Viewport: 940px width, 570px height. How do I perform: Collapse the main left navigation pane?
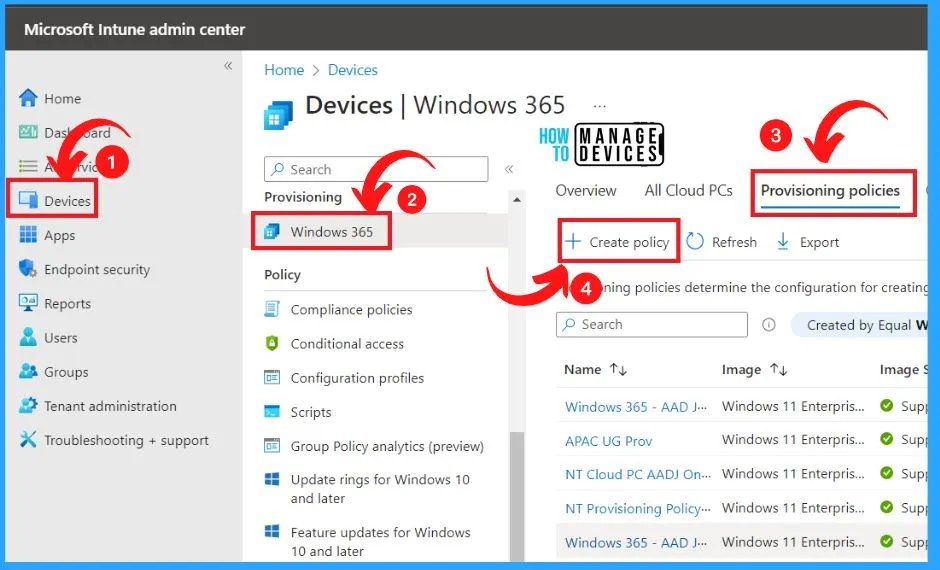point(228,66)
